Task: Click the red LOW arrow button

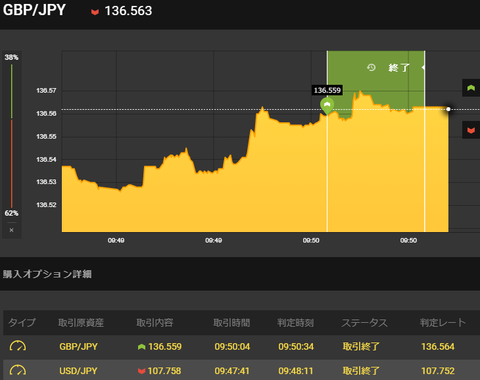Action: pos(471,130)
